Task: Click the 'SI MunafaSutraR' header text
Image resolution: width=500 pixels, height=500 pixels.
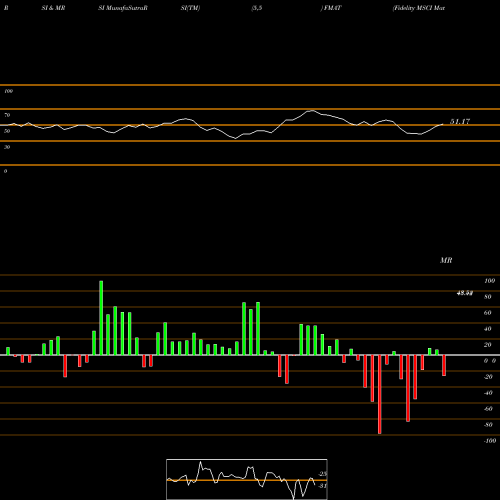Action: [123, 8]
